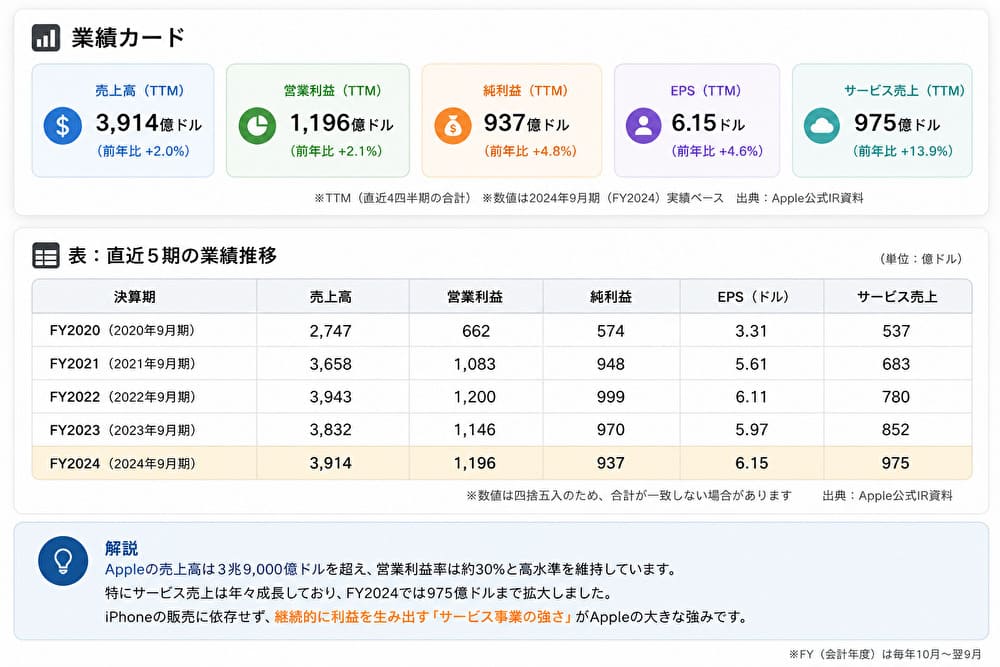Select the FY2020 (2020年9月期) row label

(122, 330)
